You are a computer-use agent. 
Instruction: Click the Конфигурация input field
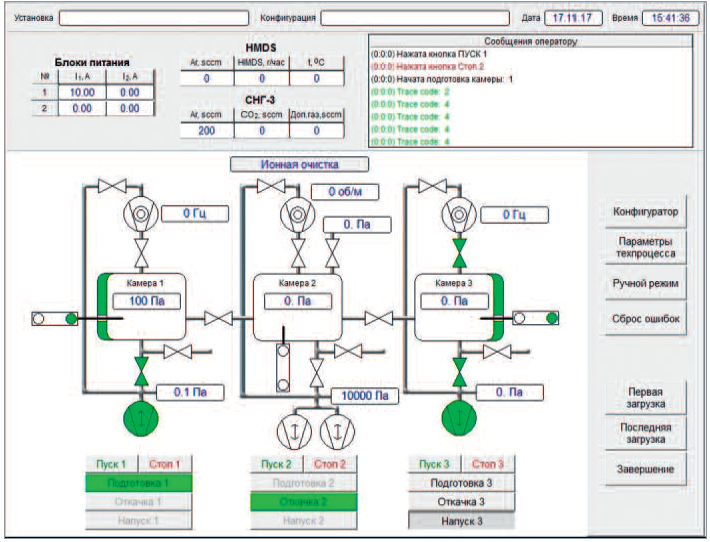[x=415, y=18]
